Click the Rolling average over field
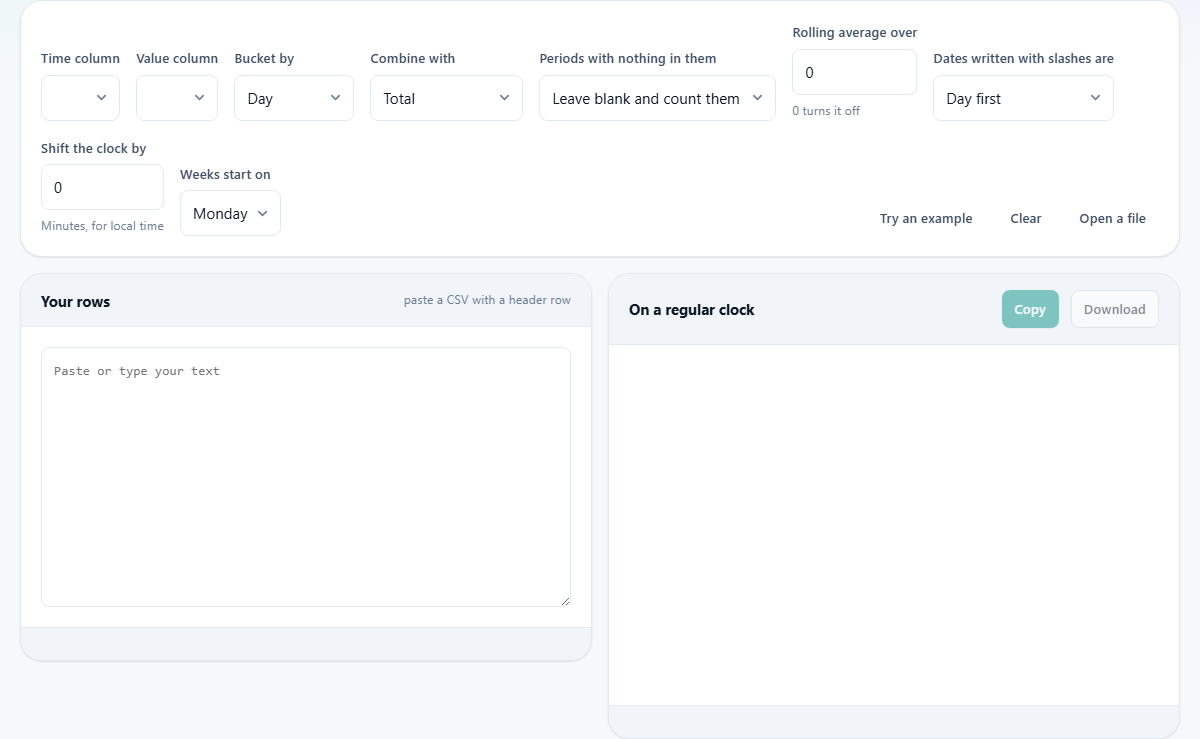 coord(854,72)
